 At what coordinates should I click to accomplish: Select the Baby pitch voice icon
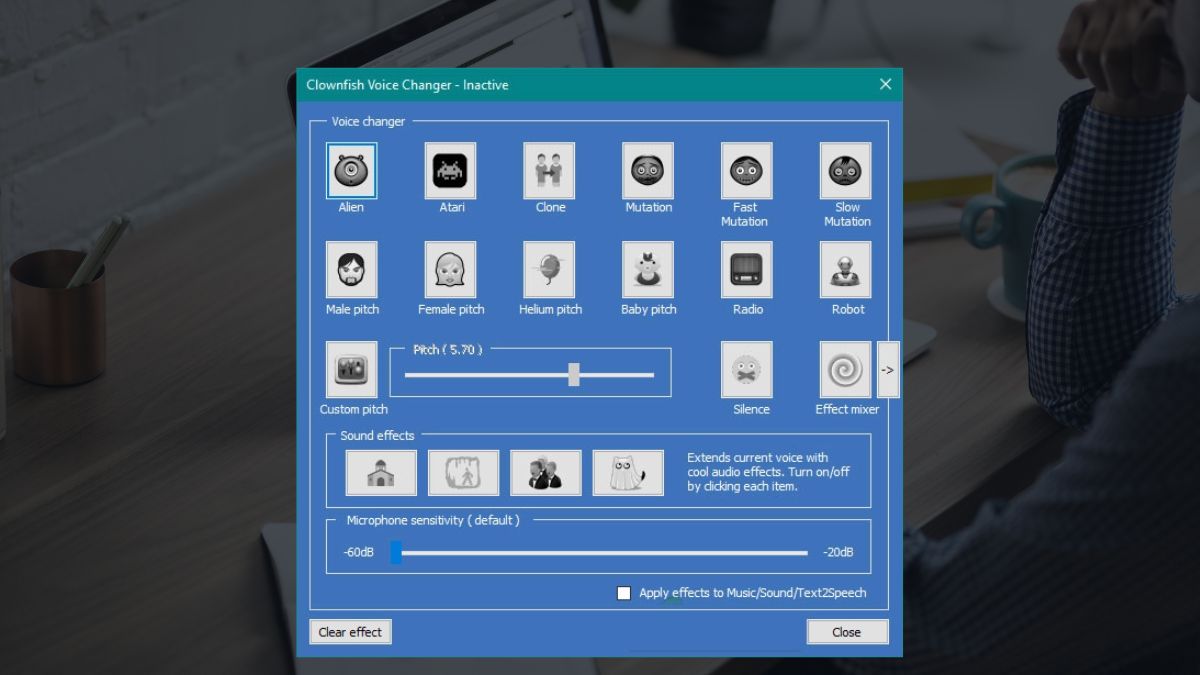pos(648,269)
